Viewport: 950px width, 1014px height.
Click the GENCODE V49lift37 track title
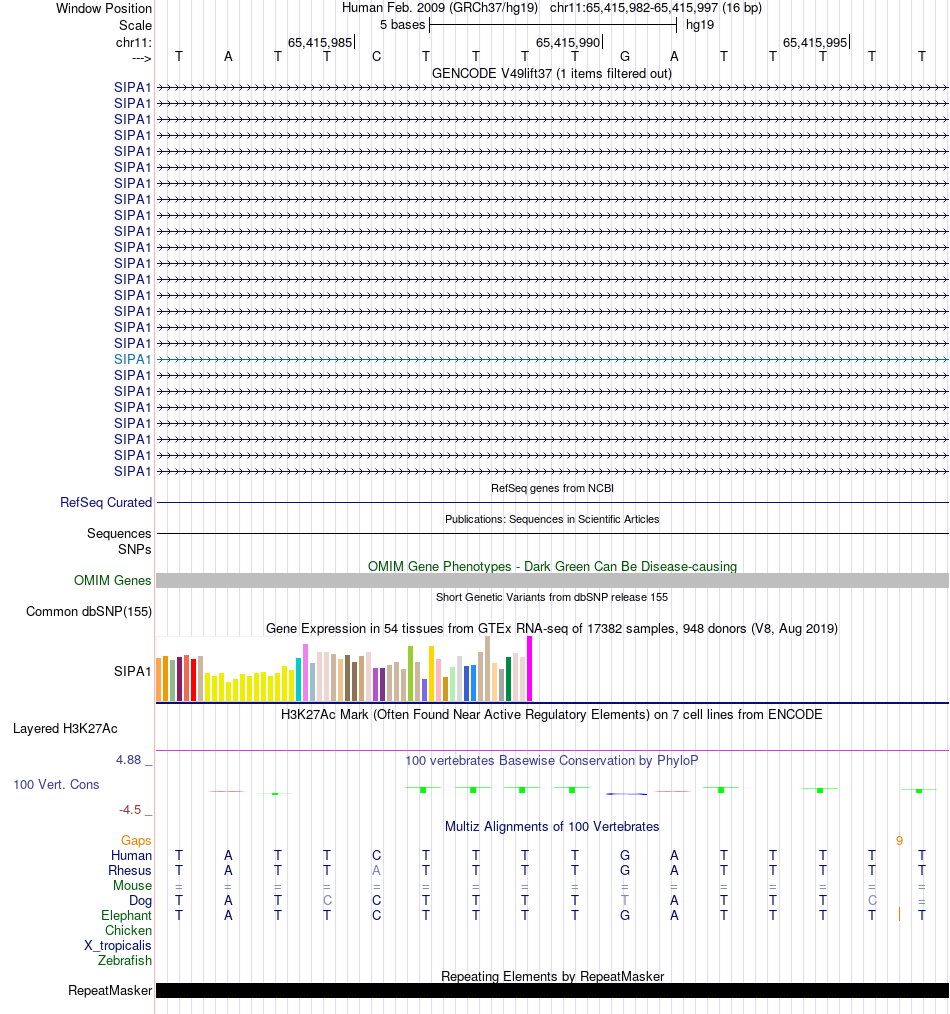tap(552, 74)
